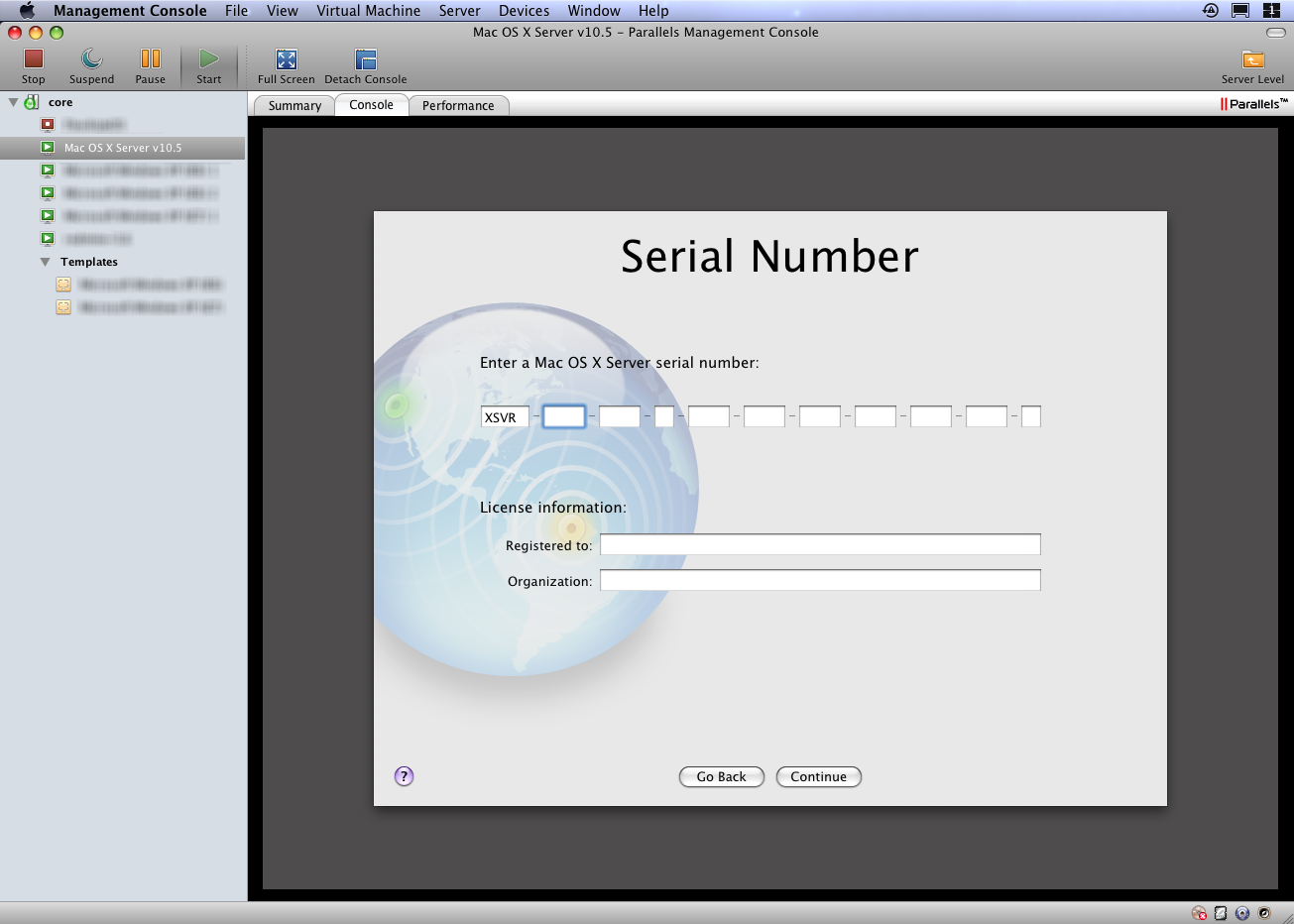This screenshot has height=924, width=1294.
Task: Open the Help menu
Action: point(653,11)
